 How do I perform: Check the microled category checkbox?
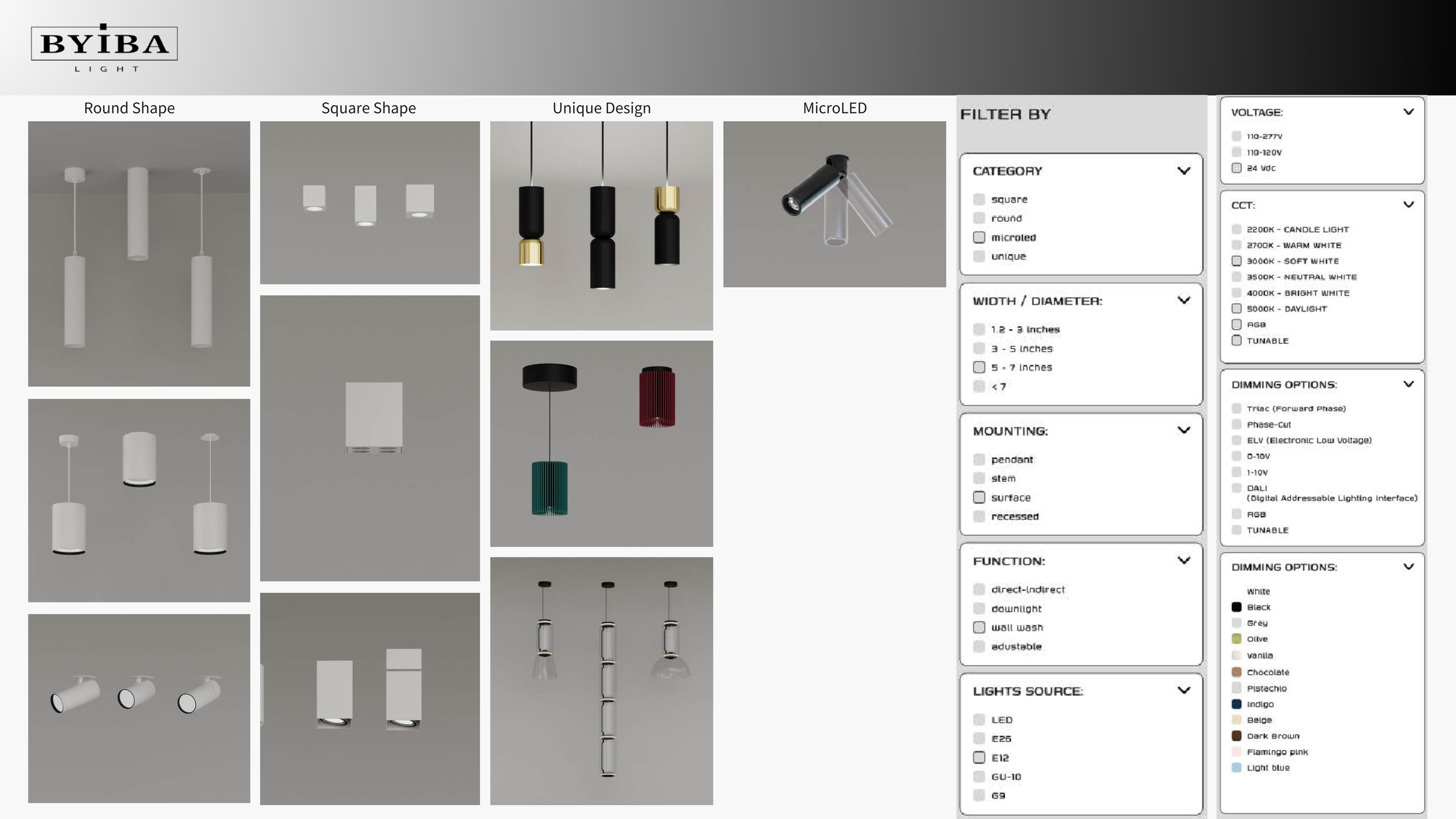(979, 237)
